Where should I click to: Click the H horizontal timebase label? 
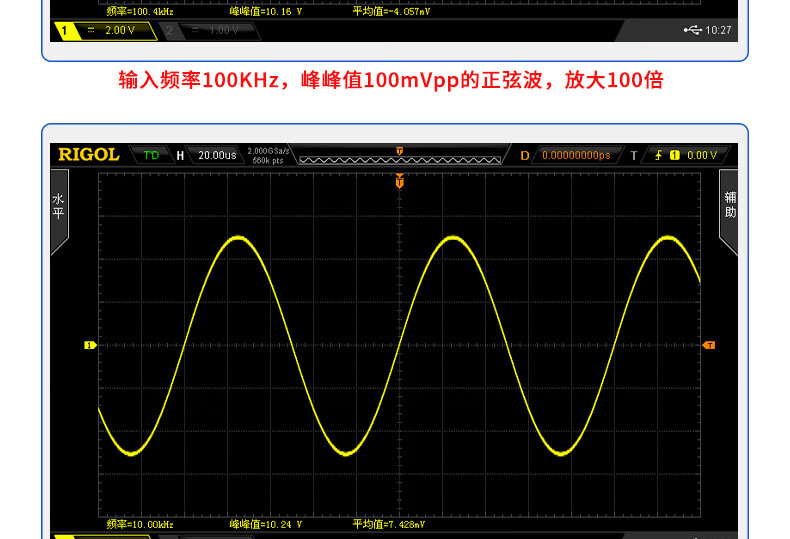(x=180, y=155)
